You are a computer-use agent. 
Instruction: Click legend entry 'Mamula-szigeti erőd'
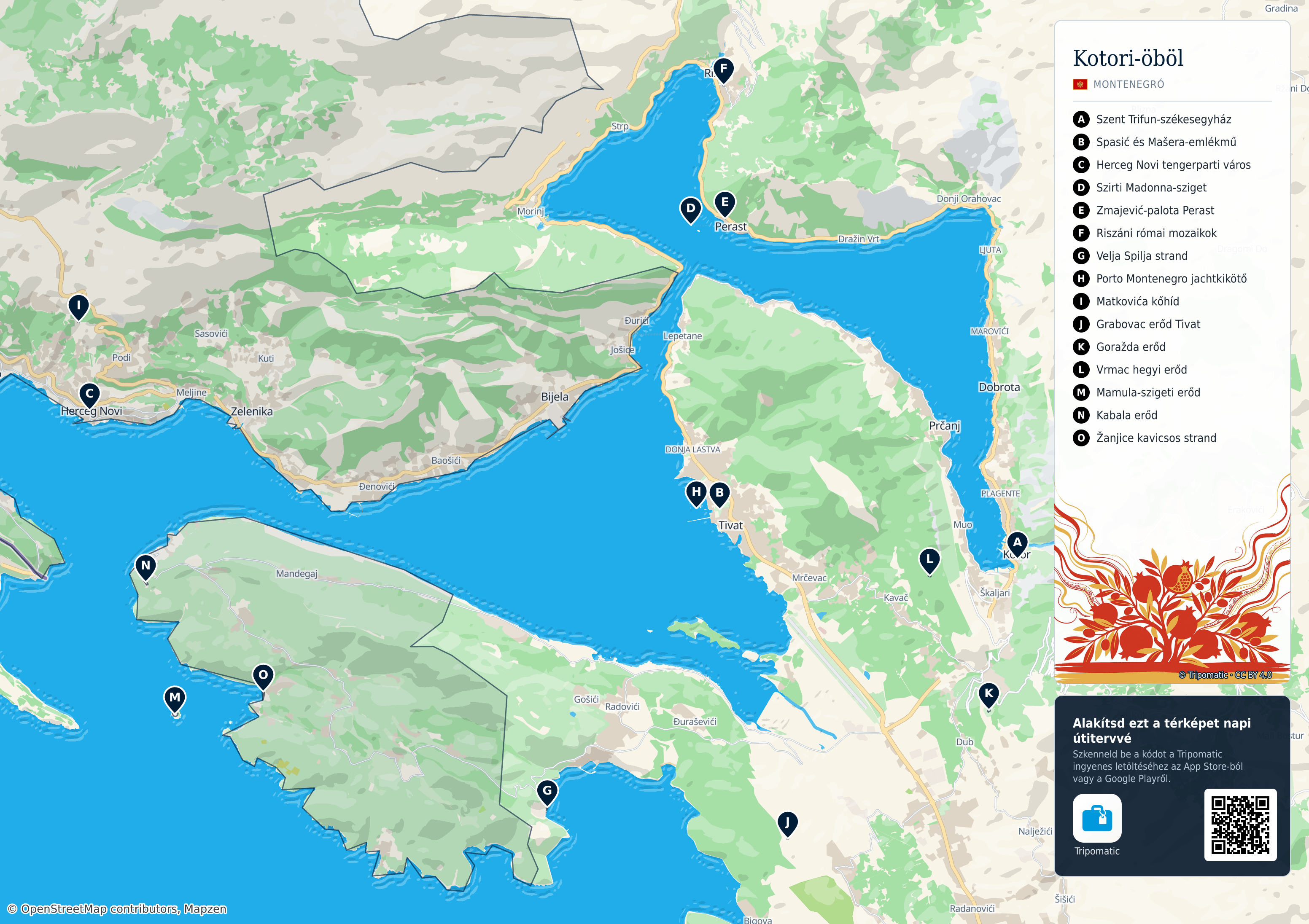[1148, 393]
